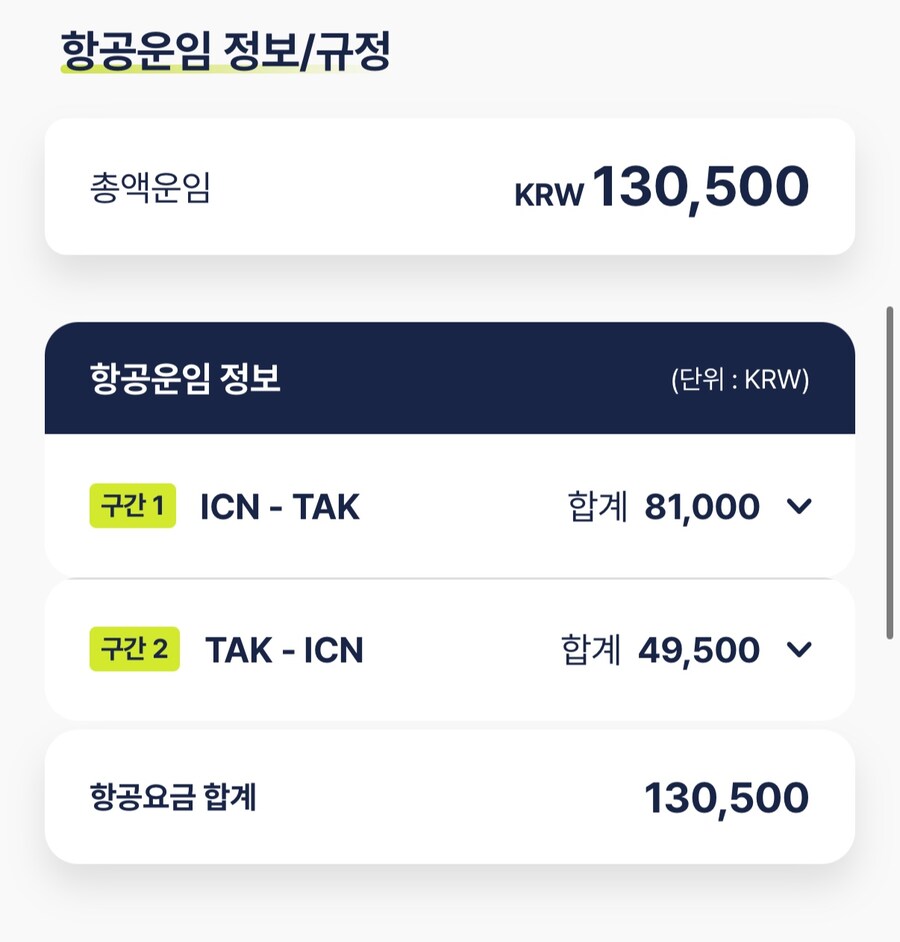900x942 pixels.
Task: Select the 합계 81,000 amount text
Action: click(x=660, y=507)
